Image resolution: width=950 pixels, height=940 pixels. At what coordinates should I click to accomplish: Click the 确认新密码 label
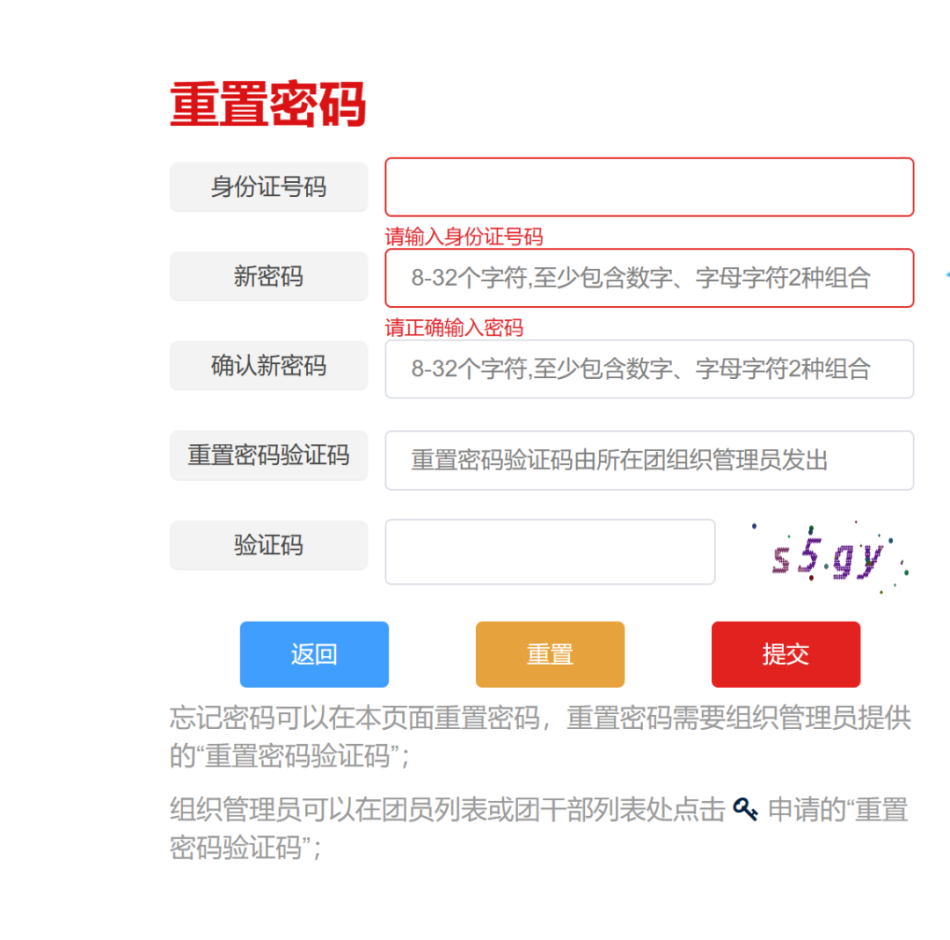pyautogui.click(x=269, y=366)
